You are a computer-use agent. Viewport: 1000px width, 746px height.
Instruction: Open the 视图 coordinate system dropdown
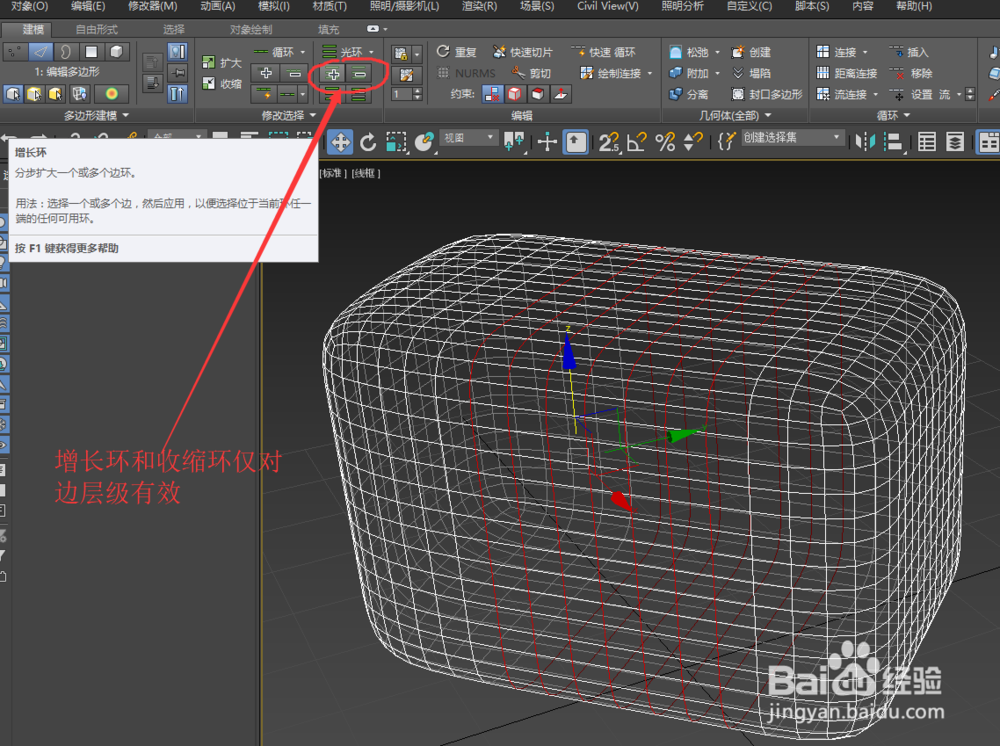(469, 138)
